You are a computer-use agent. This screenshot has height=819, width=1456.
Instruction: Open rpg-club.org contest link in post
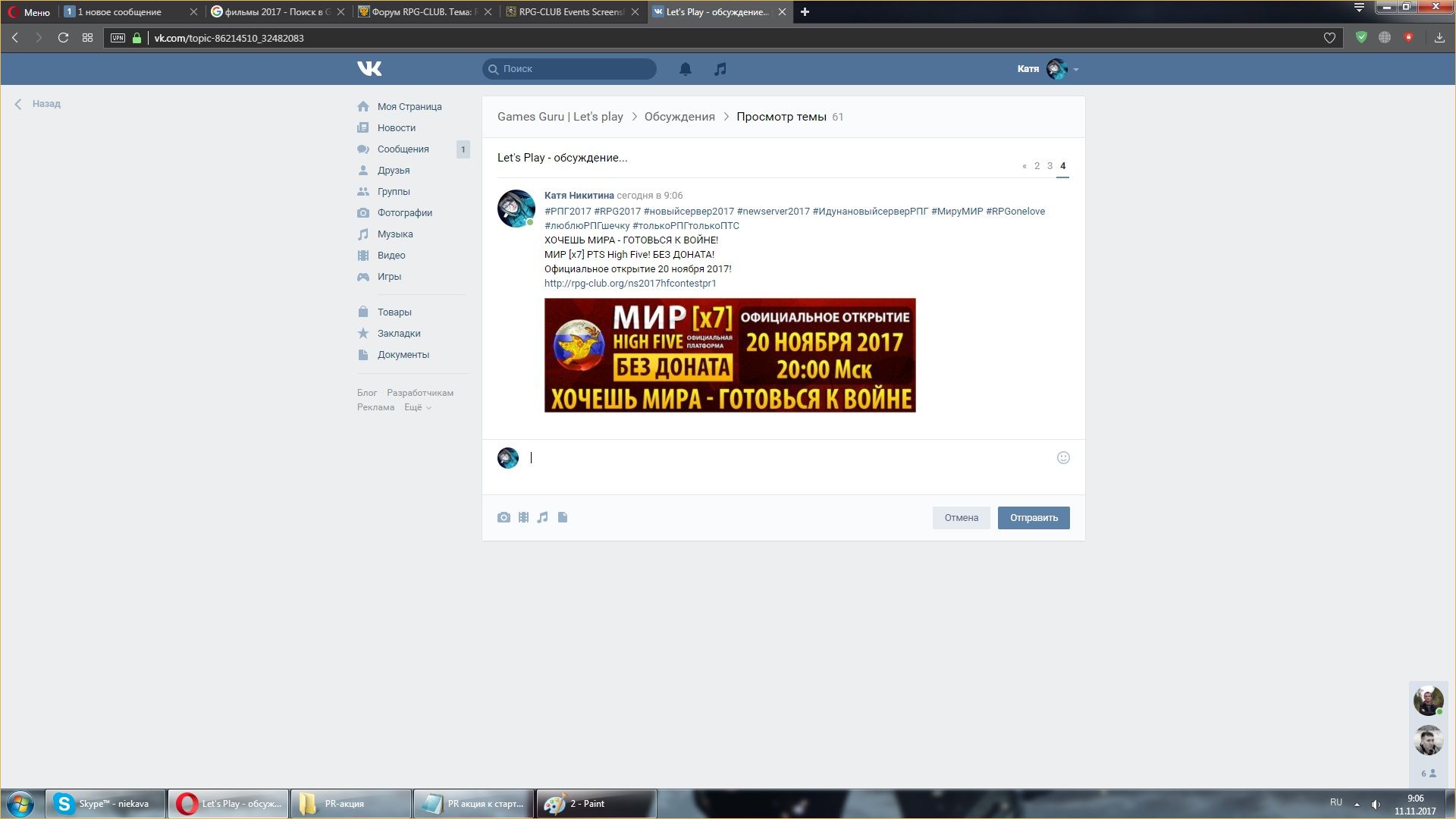tap(630, 283)
